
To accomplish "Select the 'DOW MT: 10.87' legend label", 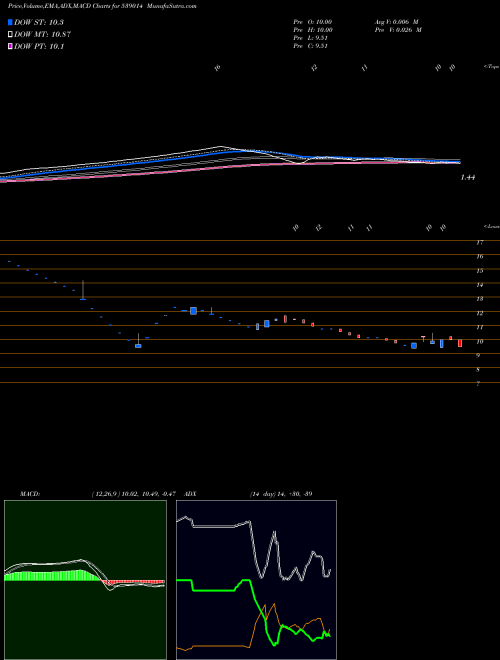I will click(42, 35).
